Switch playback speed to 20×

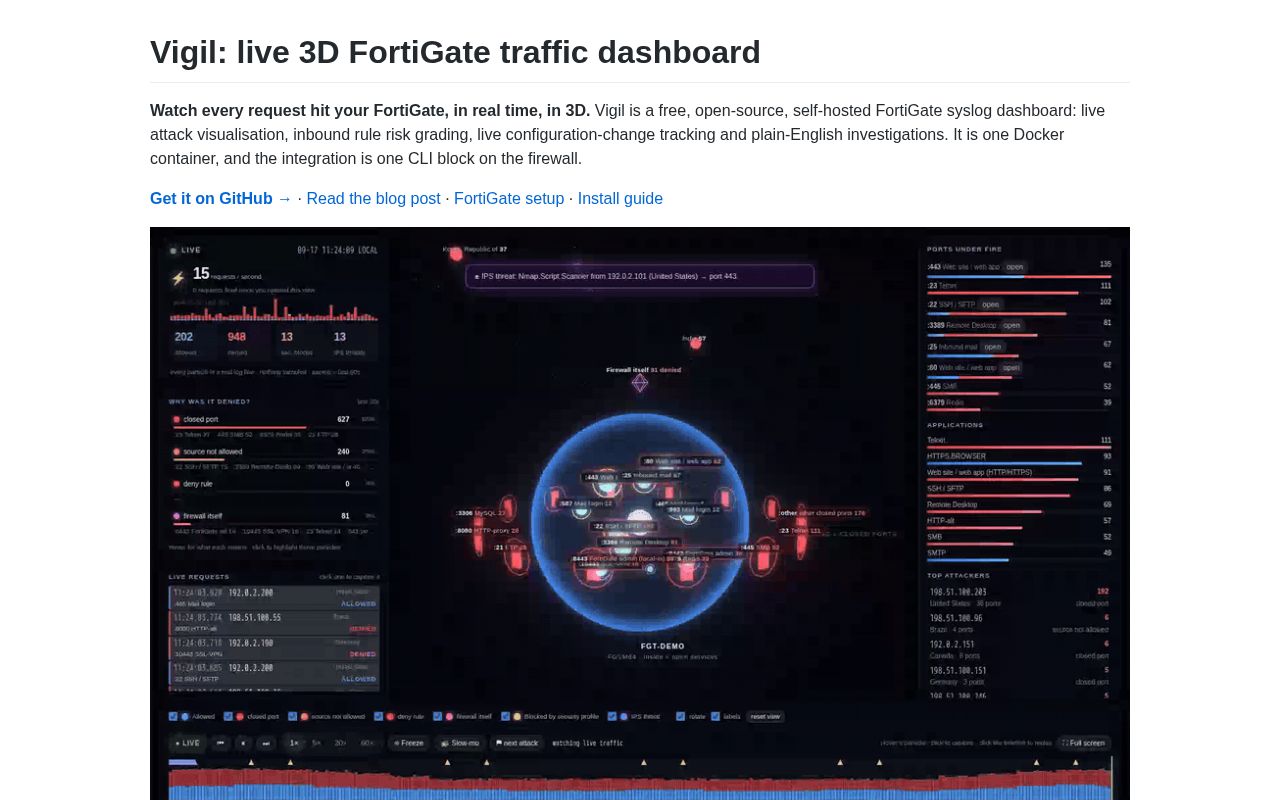tap(340, 743)
